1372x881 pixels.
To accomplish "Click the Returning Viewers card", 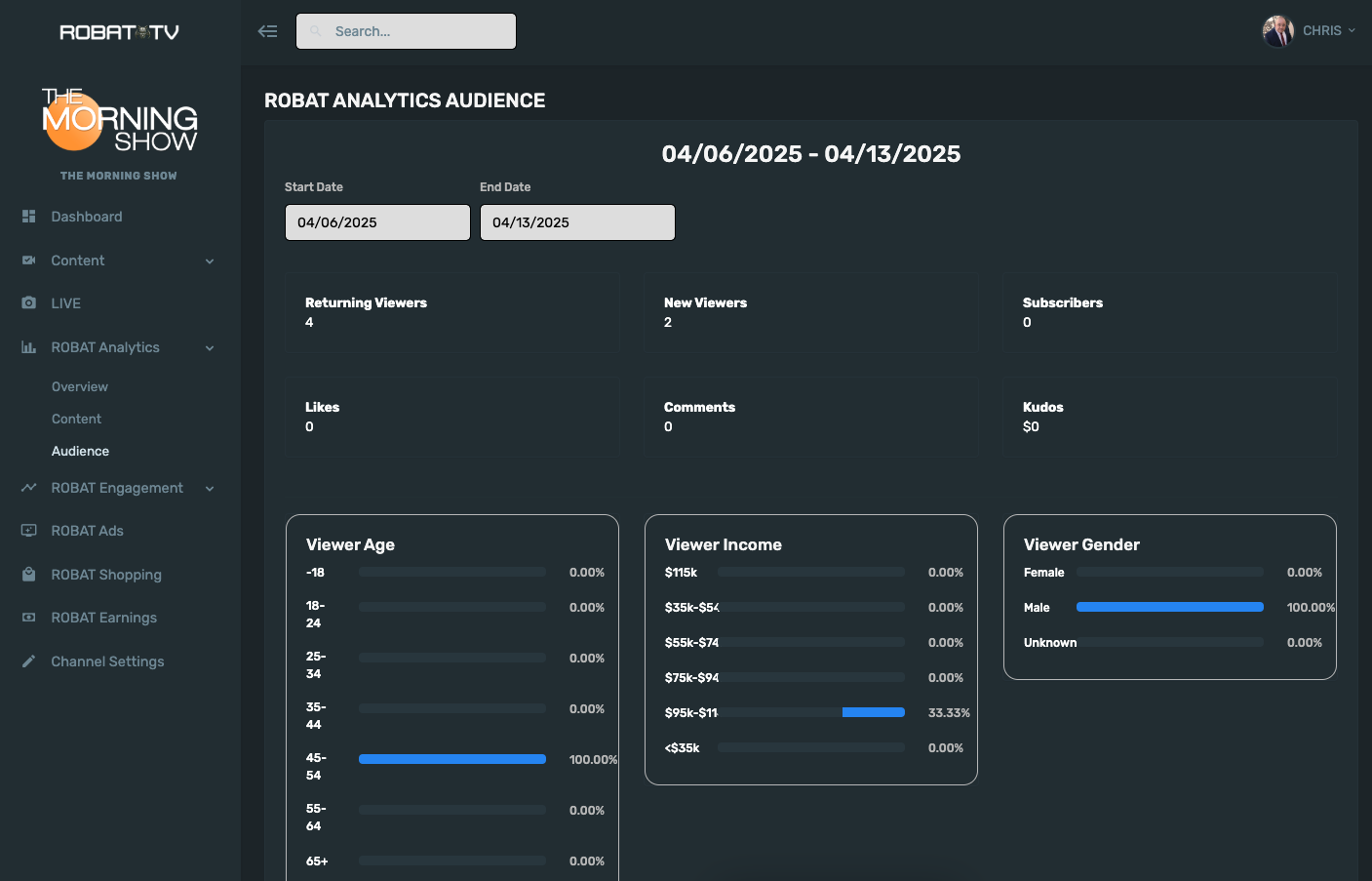I will (452, 312).
